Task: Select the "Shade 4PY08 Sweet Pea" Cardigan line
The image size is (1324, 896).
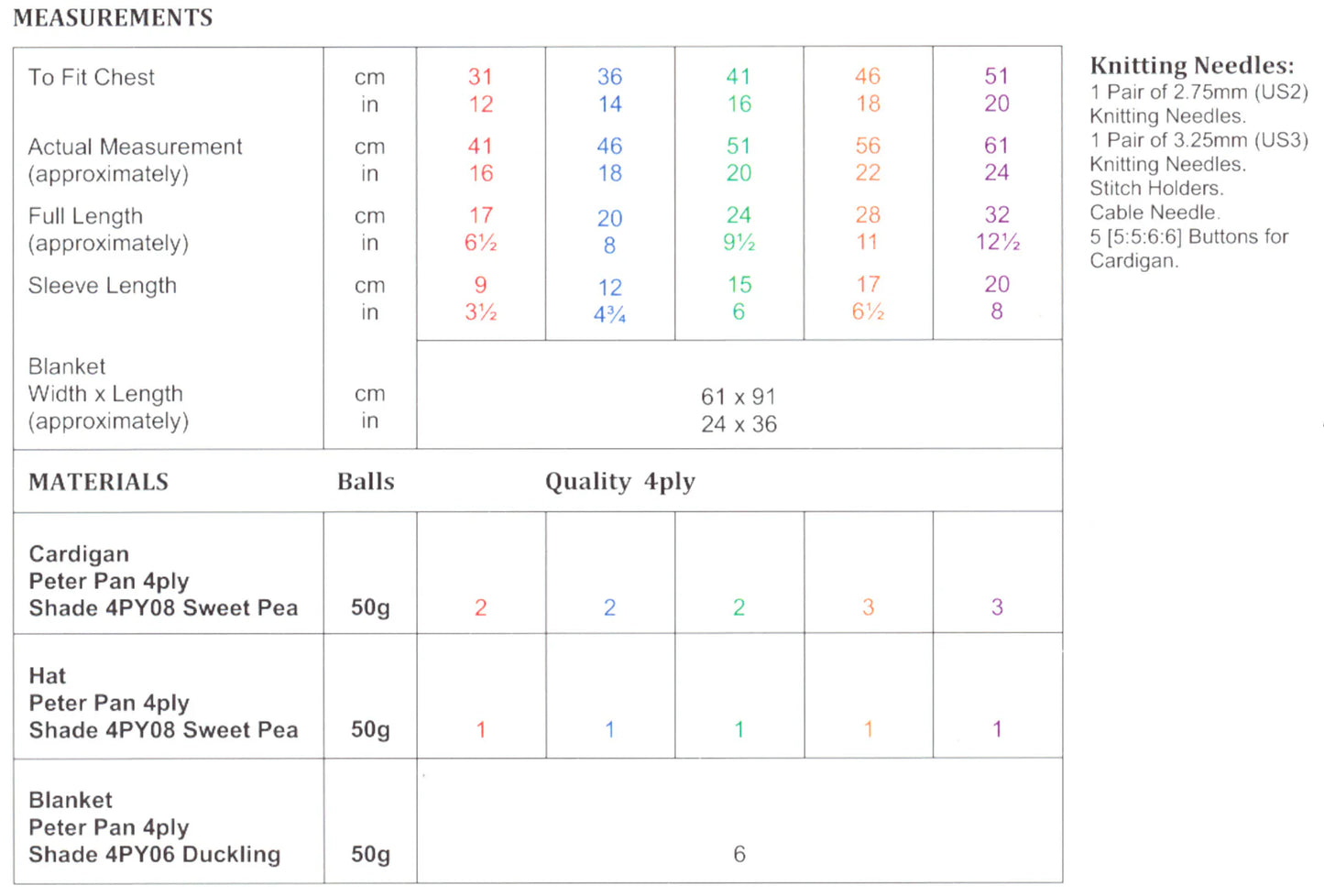Action: (x=163, y=608)
